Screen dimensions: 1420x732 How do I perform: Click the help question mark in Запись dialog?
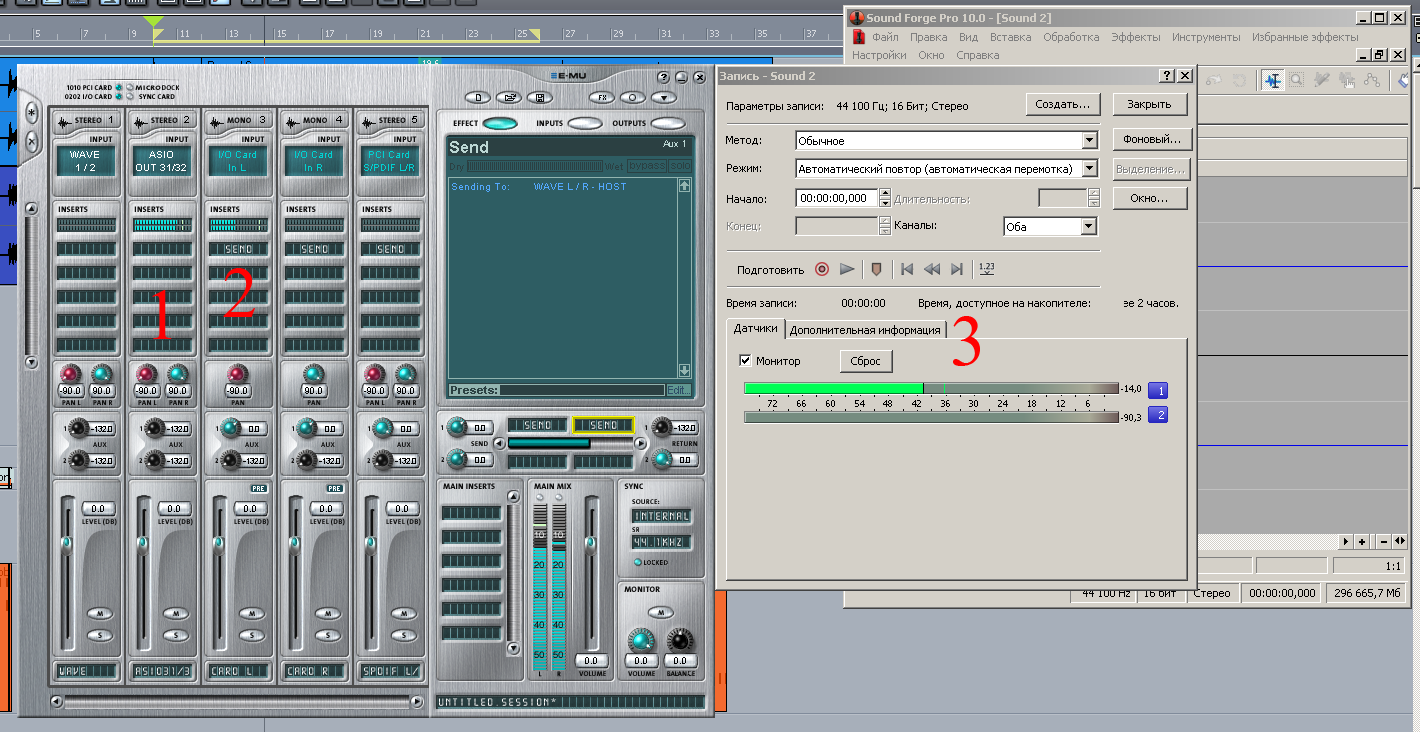[1167, 76]
